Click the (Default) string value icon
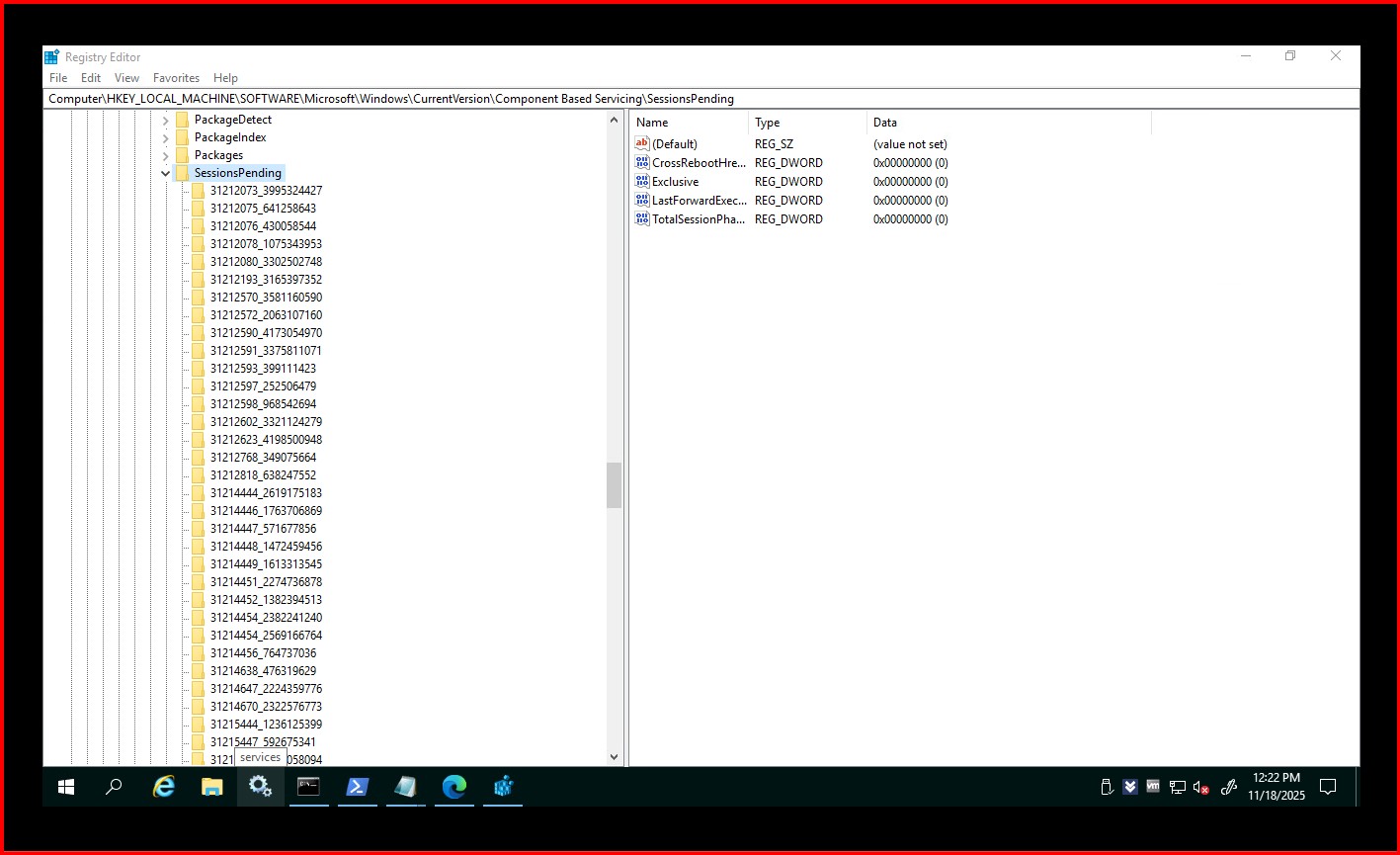1400x855 pixels. (642, 144)
